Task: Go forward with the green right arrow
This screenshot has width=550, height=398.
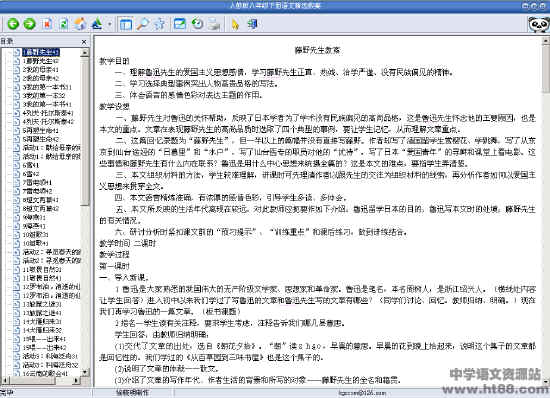Action: pyautogui.click(x=29, y=24)
